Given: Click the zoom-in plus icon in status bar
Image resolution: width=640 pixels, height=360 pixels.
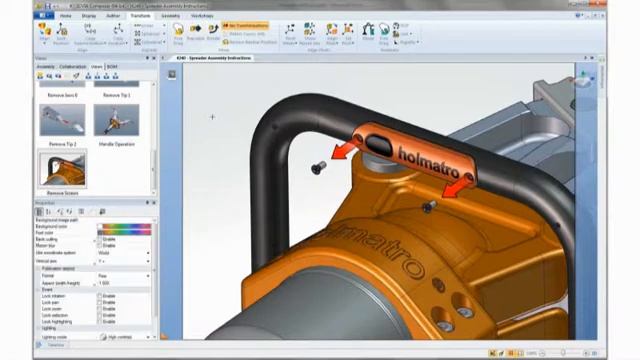Looking at the screenshot, I should [586, 353].
